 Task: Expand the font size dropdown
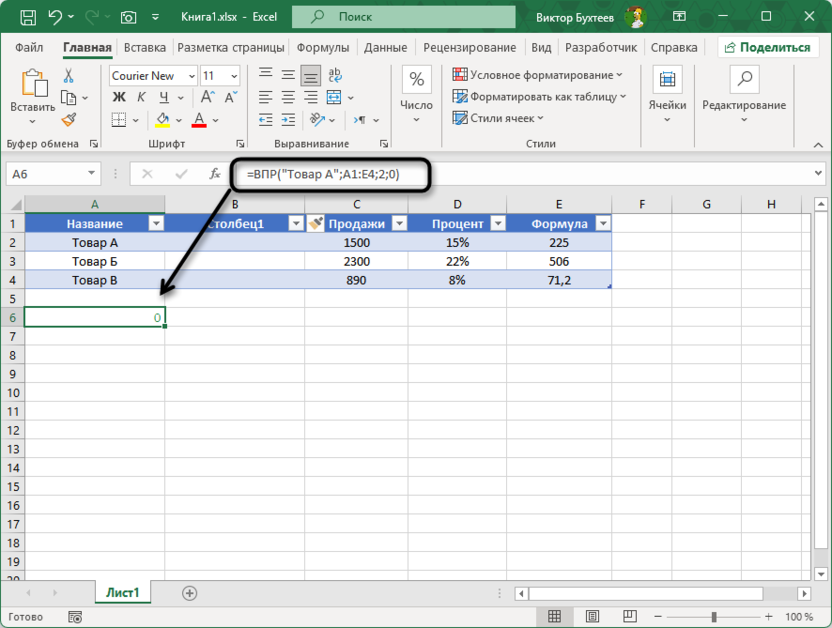click(235, 76)
